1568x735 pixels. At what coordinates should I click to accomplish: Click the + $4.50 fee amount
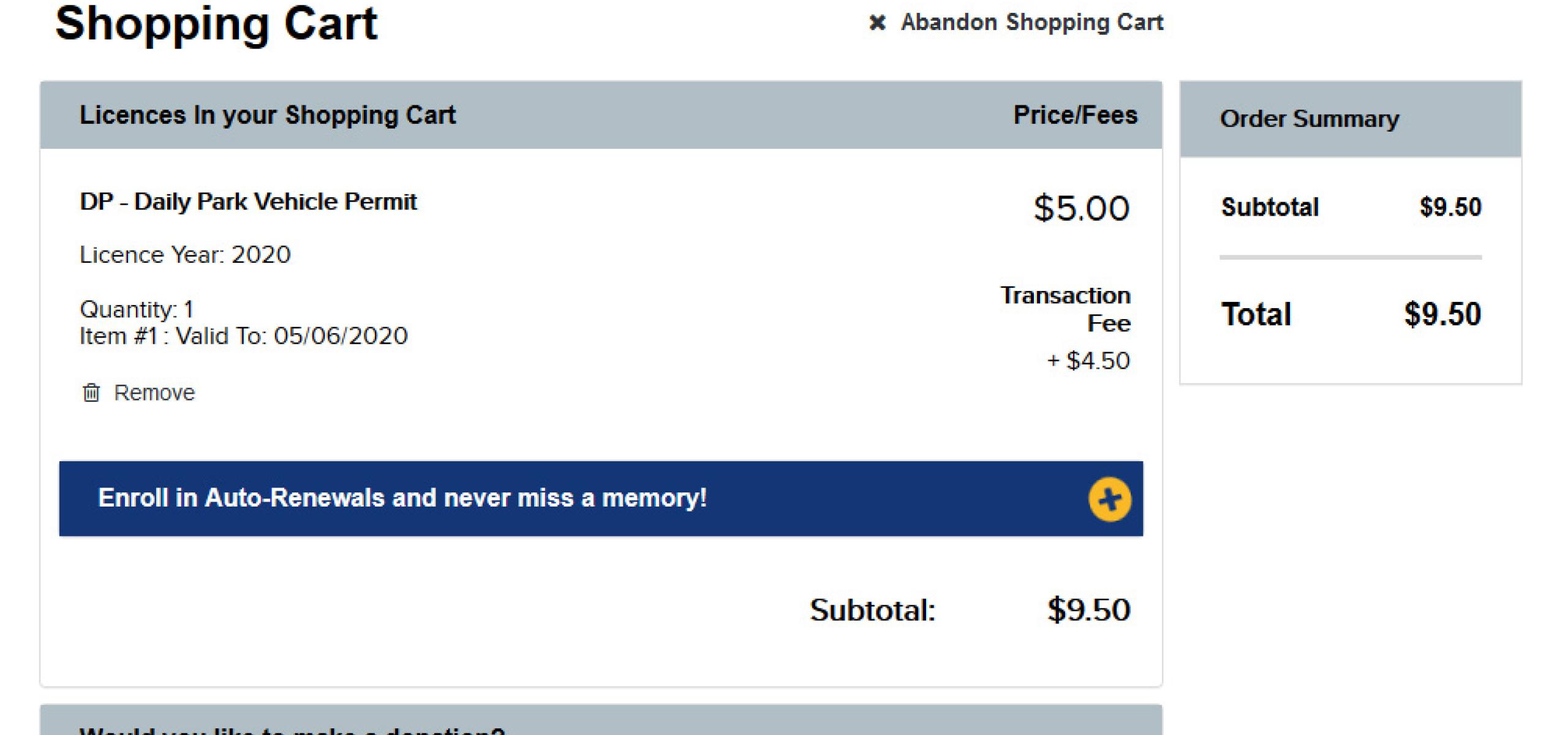point(1088,361)
